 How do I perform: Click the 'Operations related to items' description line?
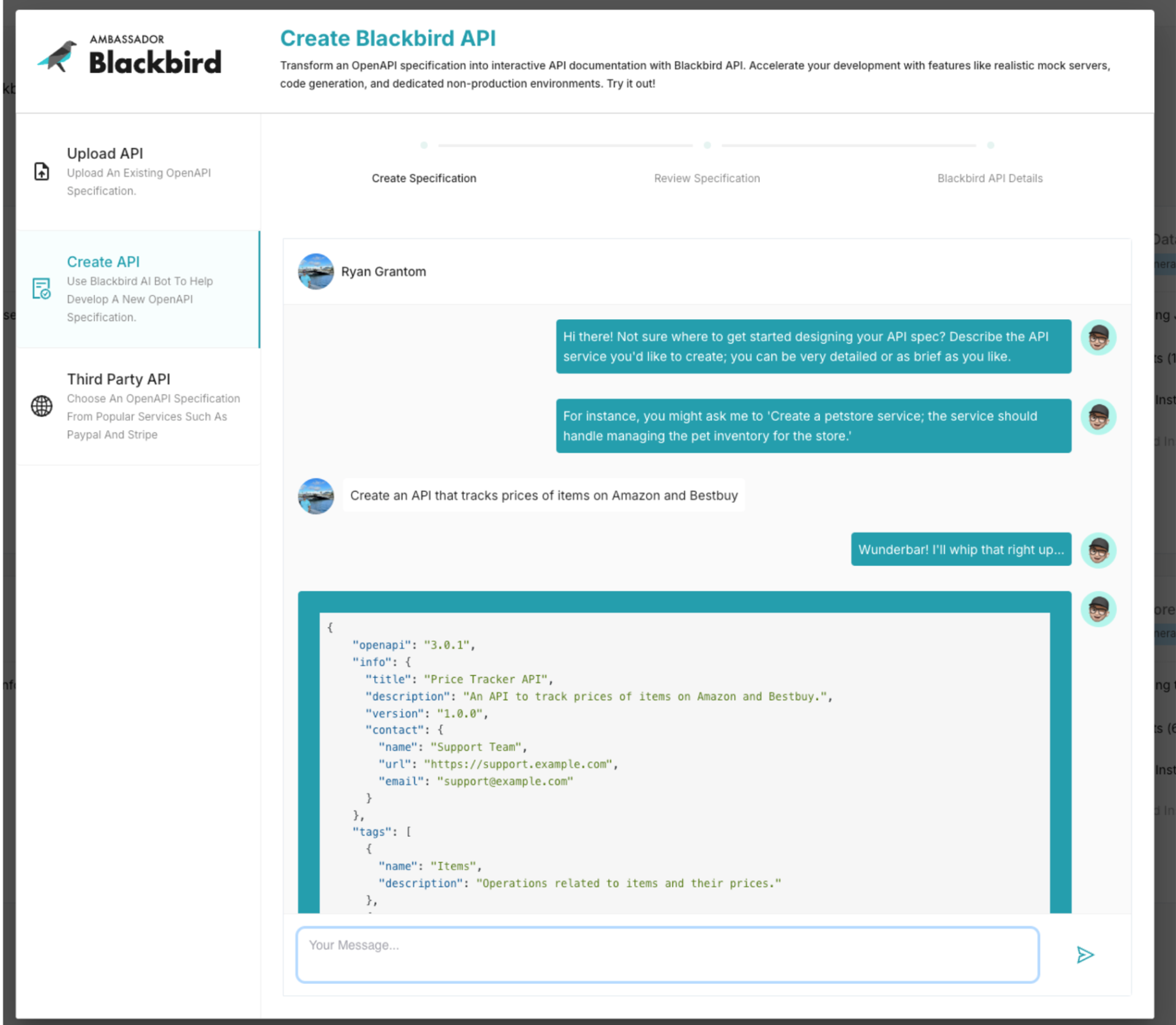(579, 883)
